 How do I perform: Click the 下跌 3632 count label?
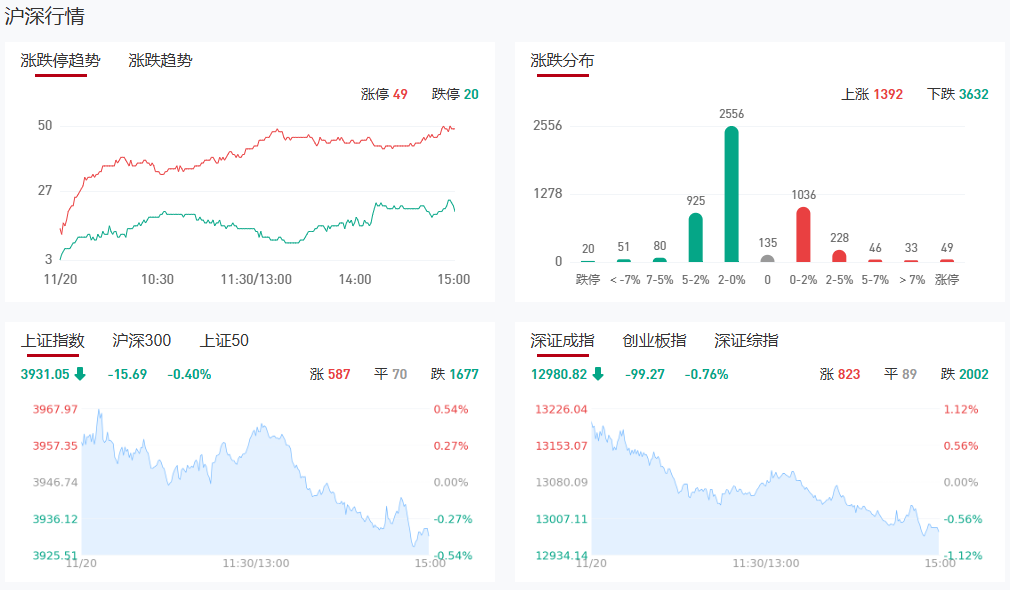coord(957,94)
